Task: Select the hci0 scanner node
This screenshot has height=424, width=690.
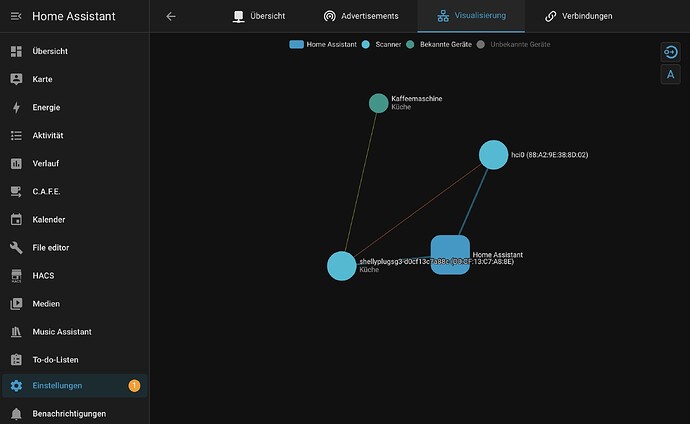Action: (493, 155)
